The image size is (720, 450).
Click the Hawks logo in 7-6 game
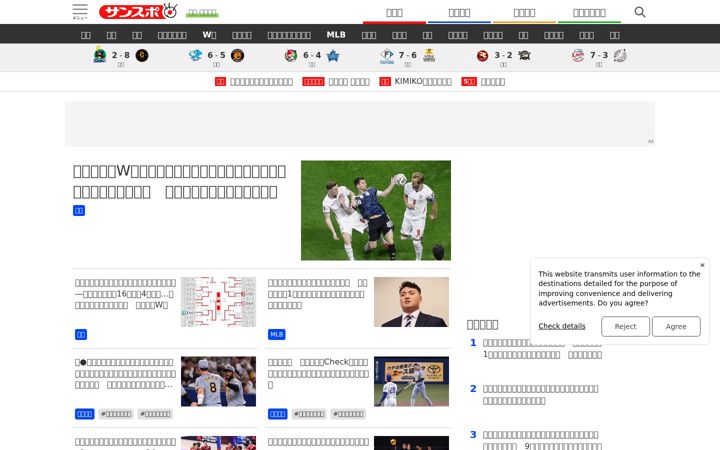click(429, 56)
